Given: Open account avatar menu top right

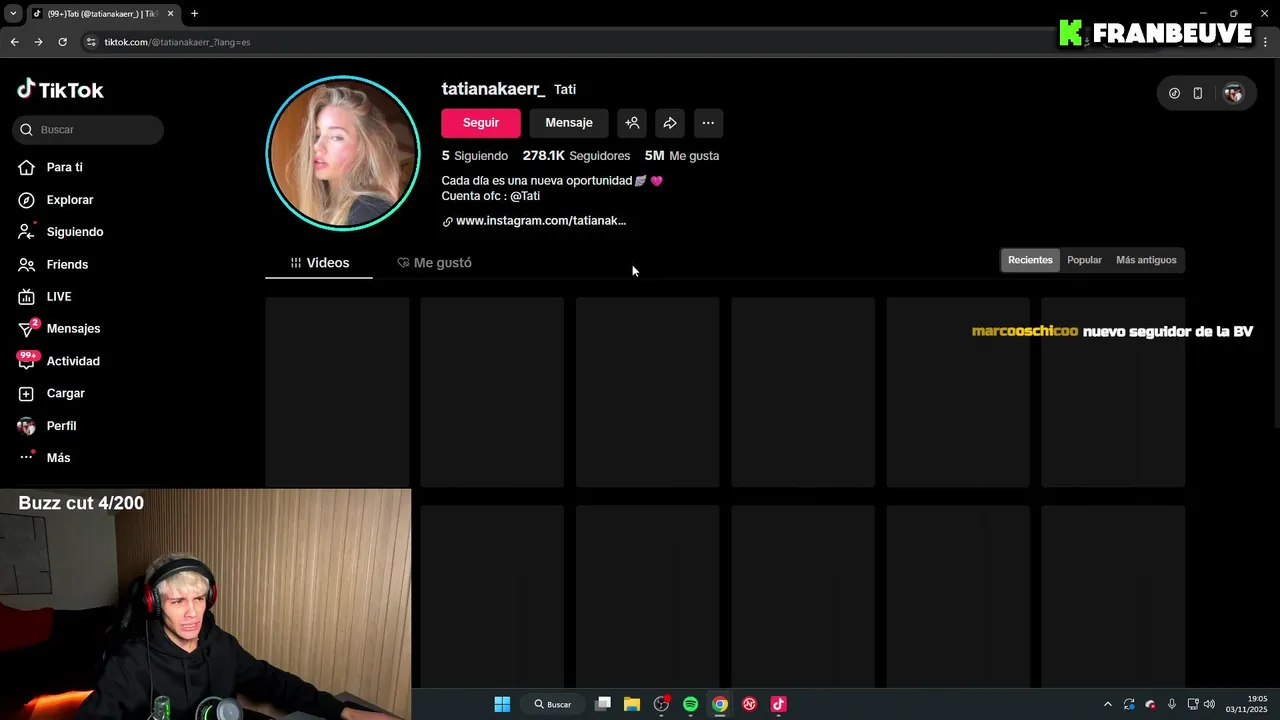Looking at the screenshot, I should pos(1233,93).
